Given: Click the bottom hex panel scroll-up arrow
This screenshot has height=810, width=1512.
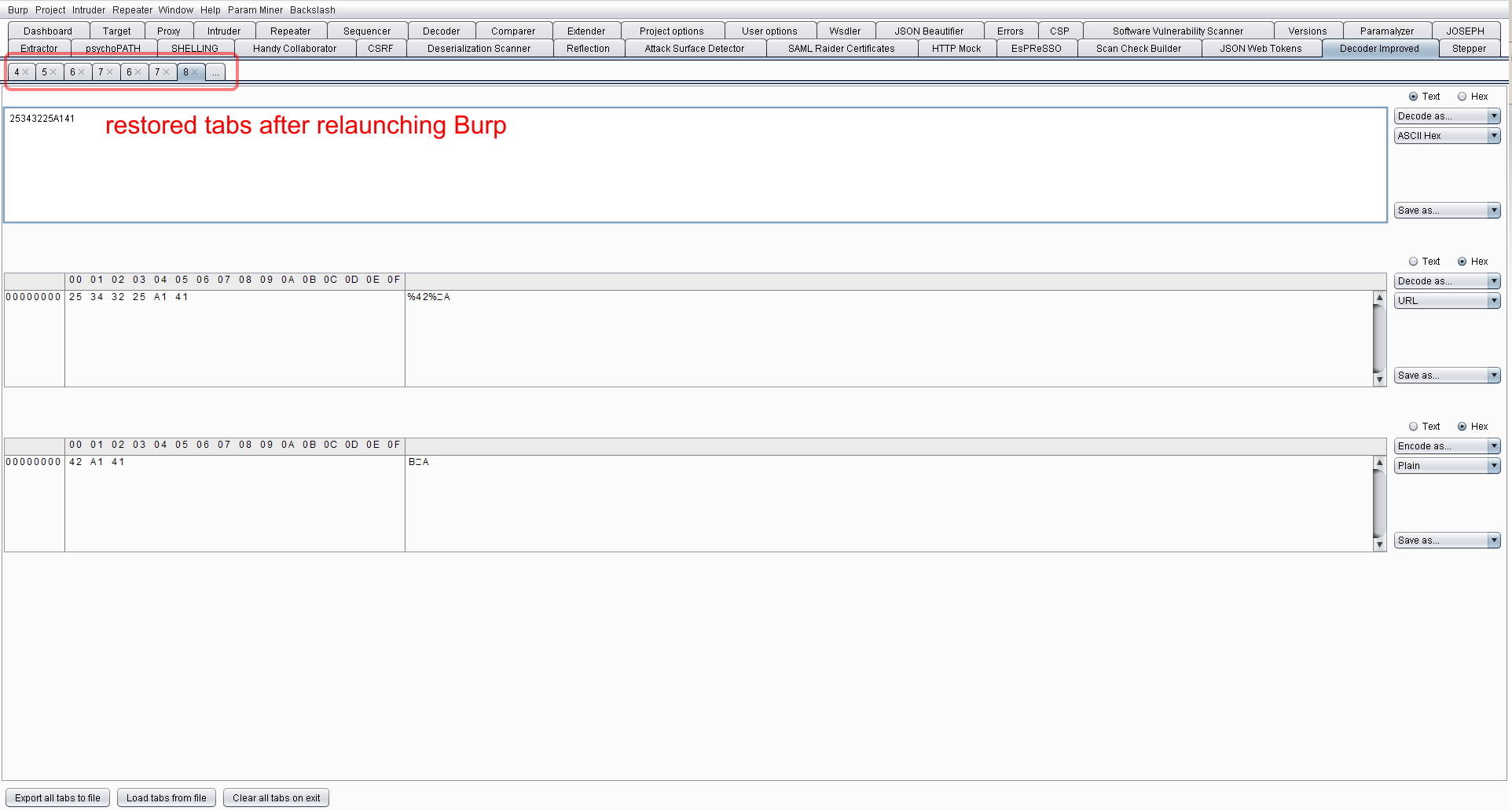Looking at the screenshot, I should [x=1379, y=463].
